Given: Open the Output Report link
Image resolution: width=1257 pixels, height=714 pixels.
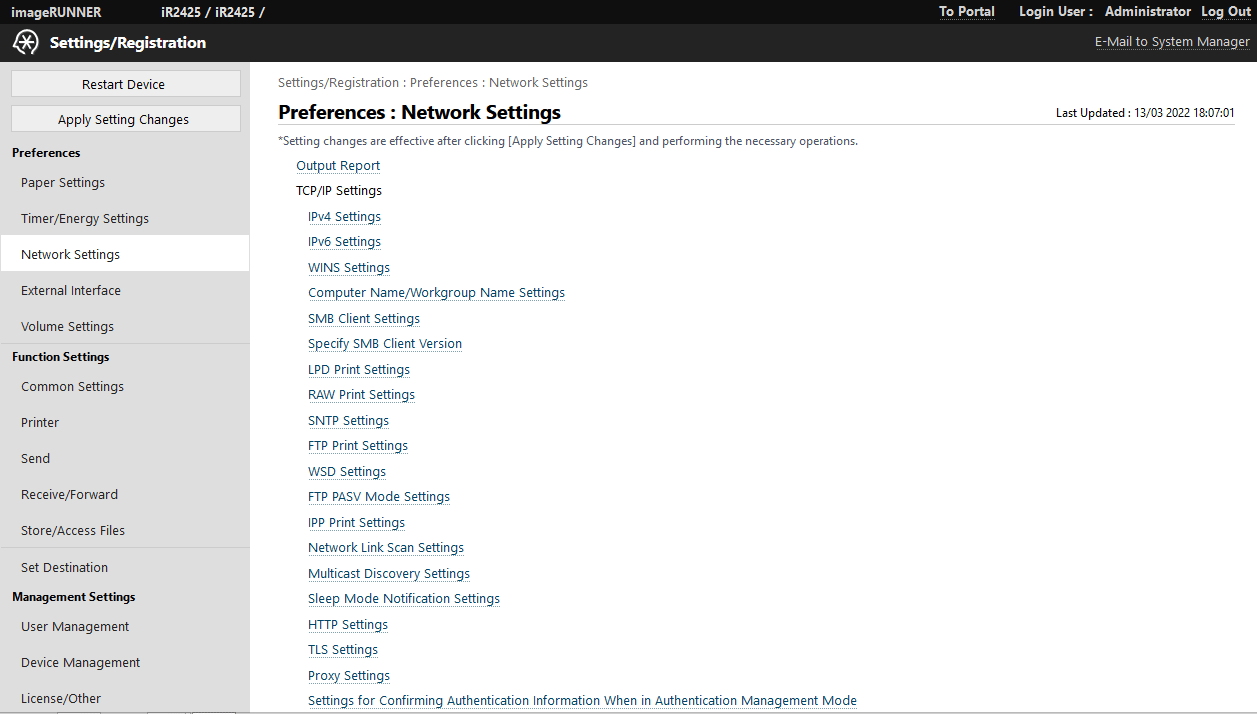Looking at the screenshot, I should click(x=338, y=166).
